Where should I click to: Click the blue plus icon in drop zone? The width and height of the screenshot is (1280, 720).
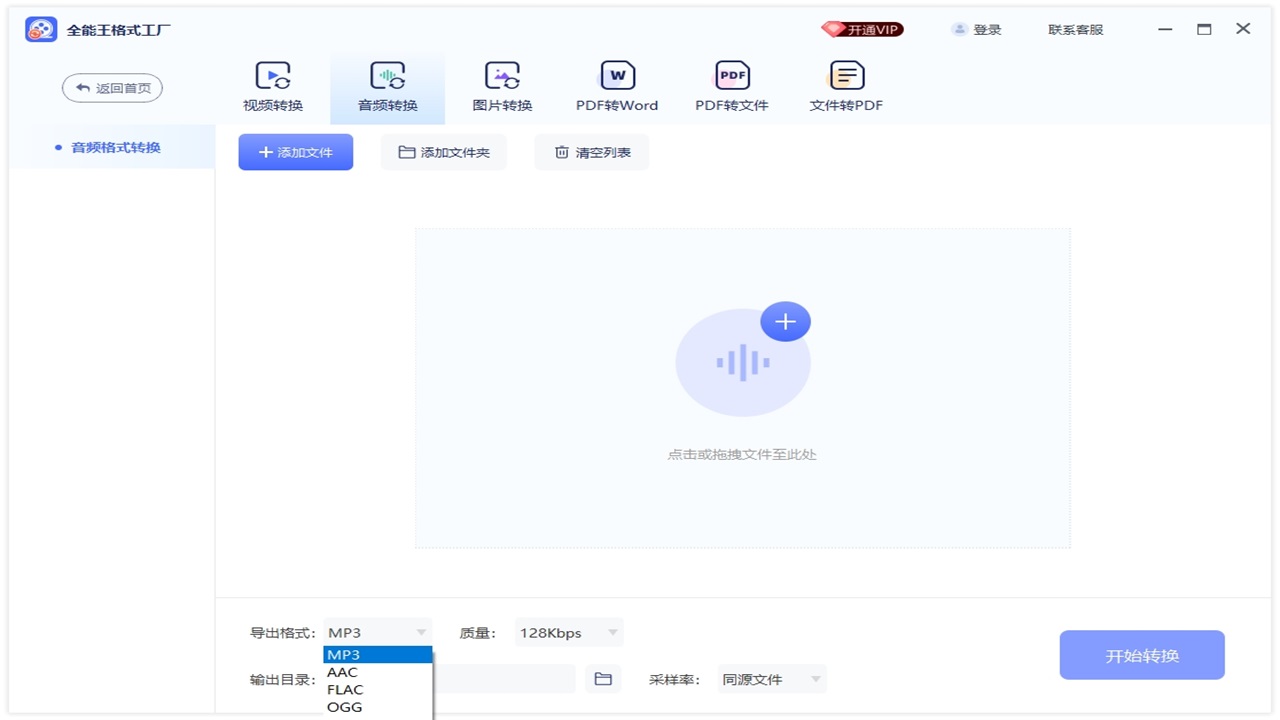pos(785,321)
